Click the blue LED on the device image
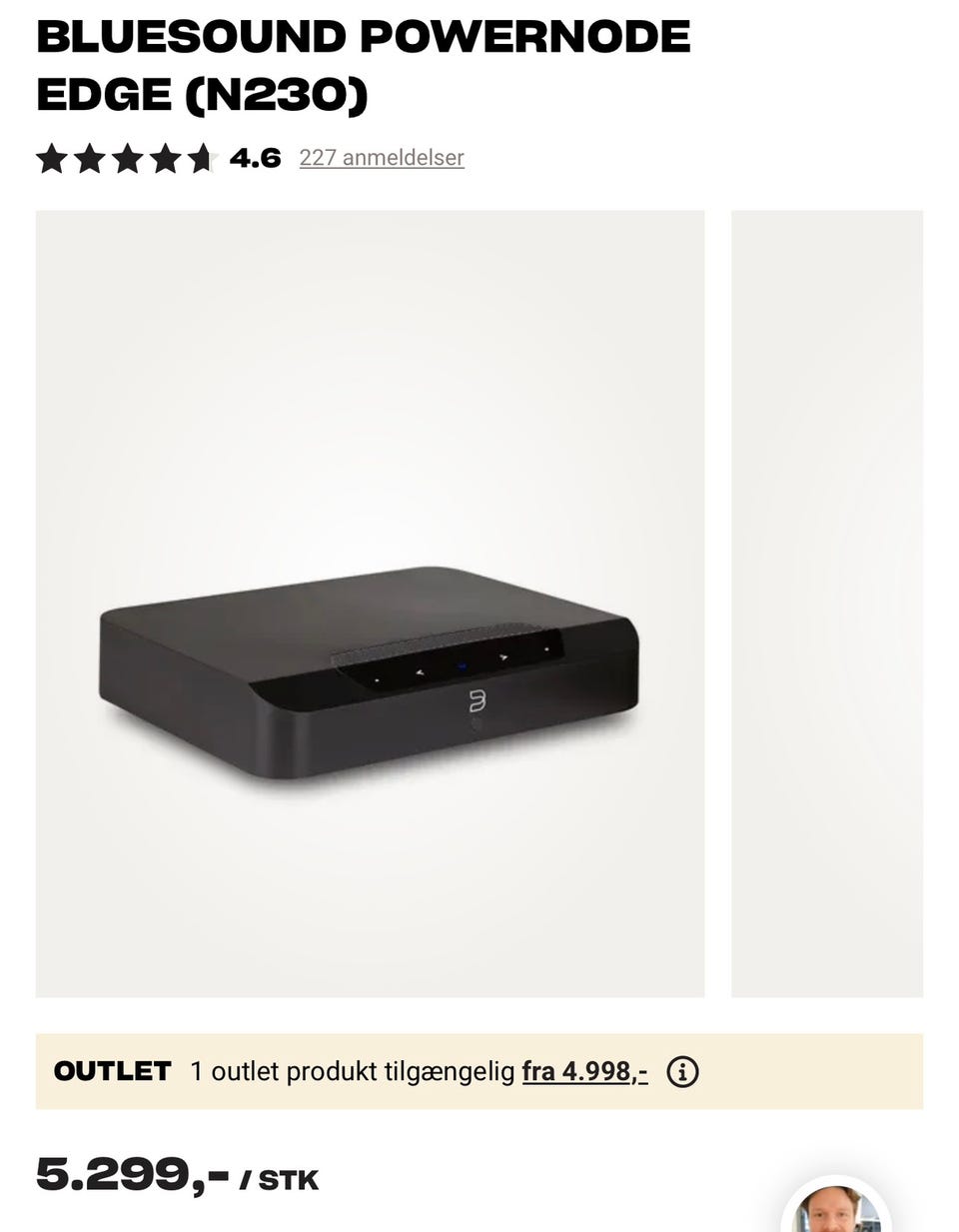Image resolution: width=959 pixels, height=1232 pixels. point(463,665)
